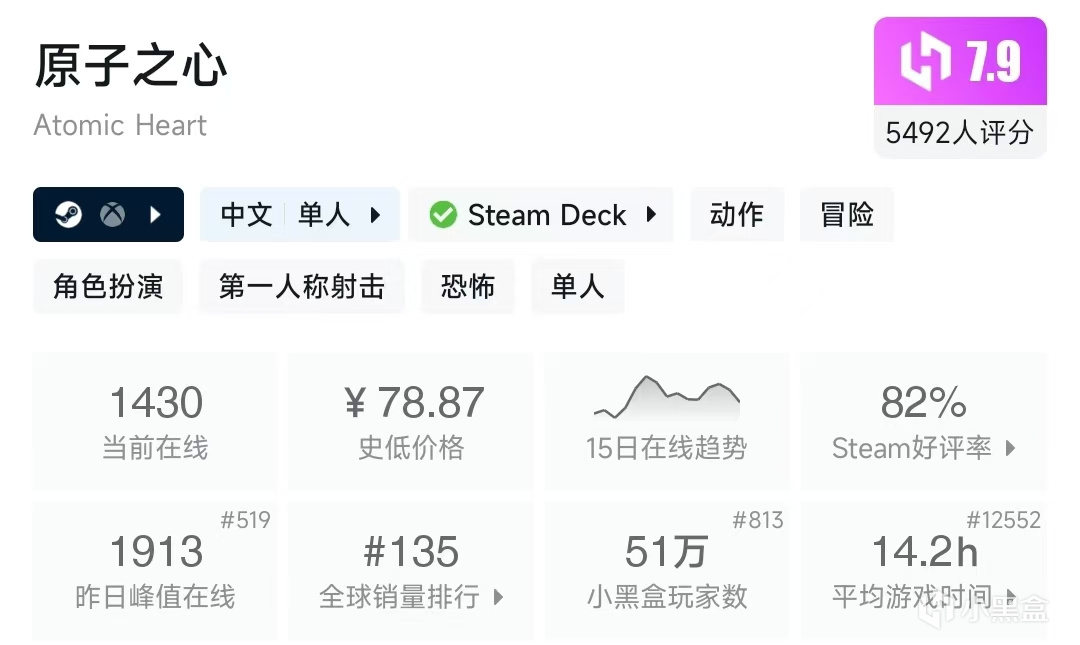This screenshot has width=1080, height=645.
Task: Expand the platforms arrow next to Xbox icon
Action: (155, 215)
